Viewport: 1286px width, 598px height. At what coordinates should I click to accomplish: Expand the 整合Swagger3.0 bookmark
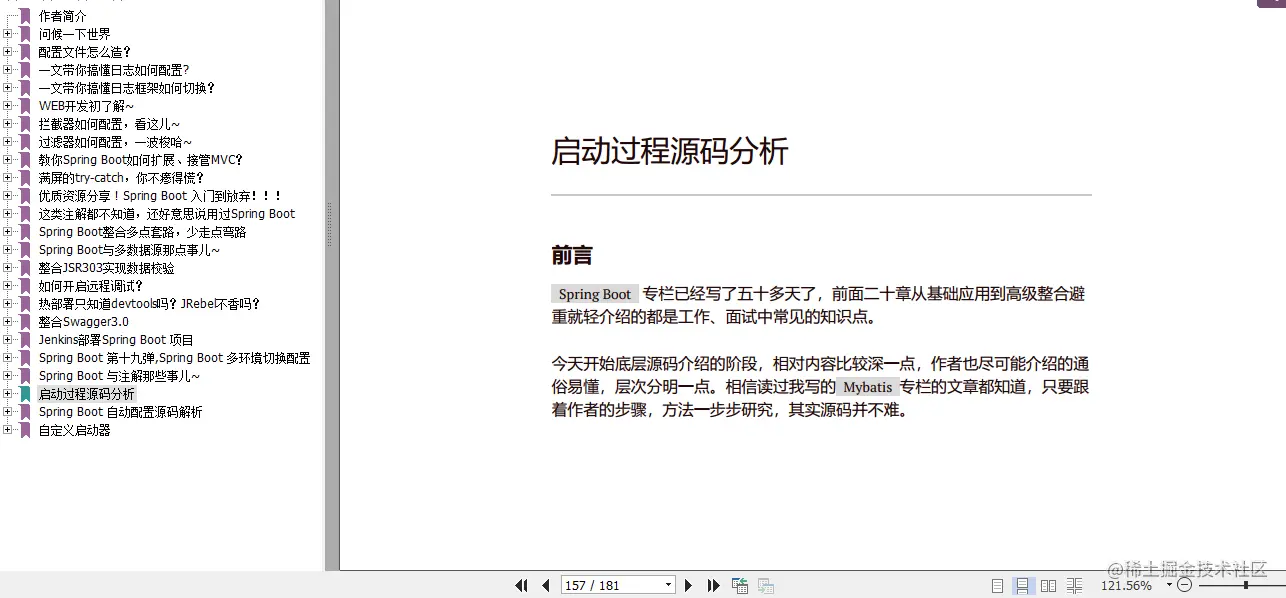9,321
